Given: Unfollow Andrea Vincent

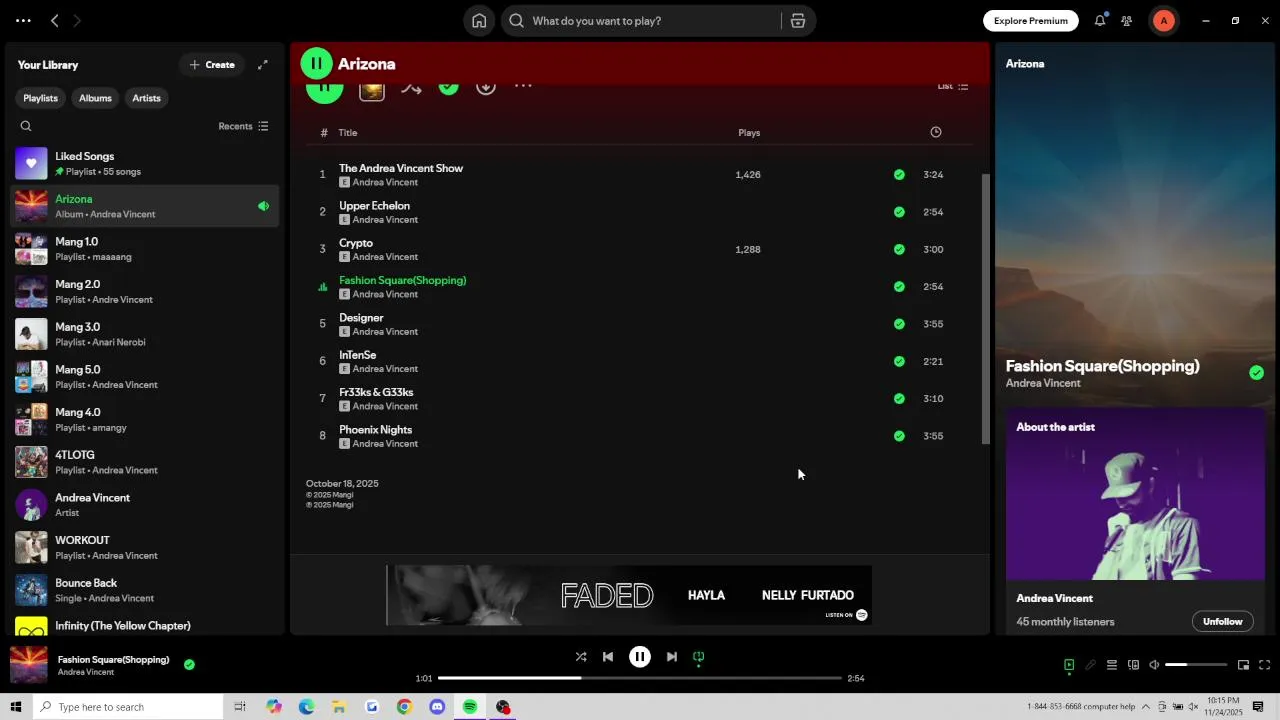Looking at the screenshot, I should click(1222, 621).
